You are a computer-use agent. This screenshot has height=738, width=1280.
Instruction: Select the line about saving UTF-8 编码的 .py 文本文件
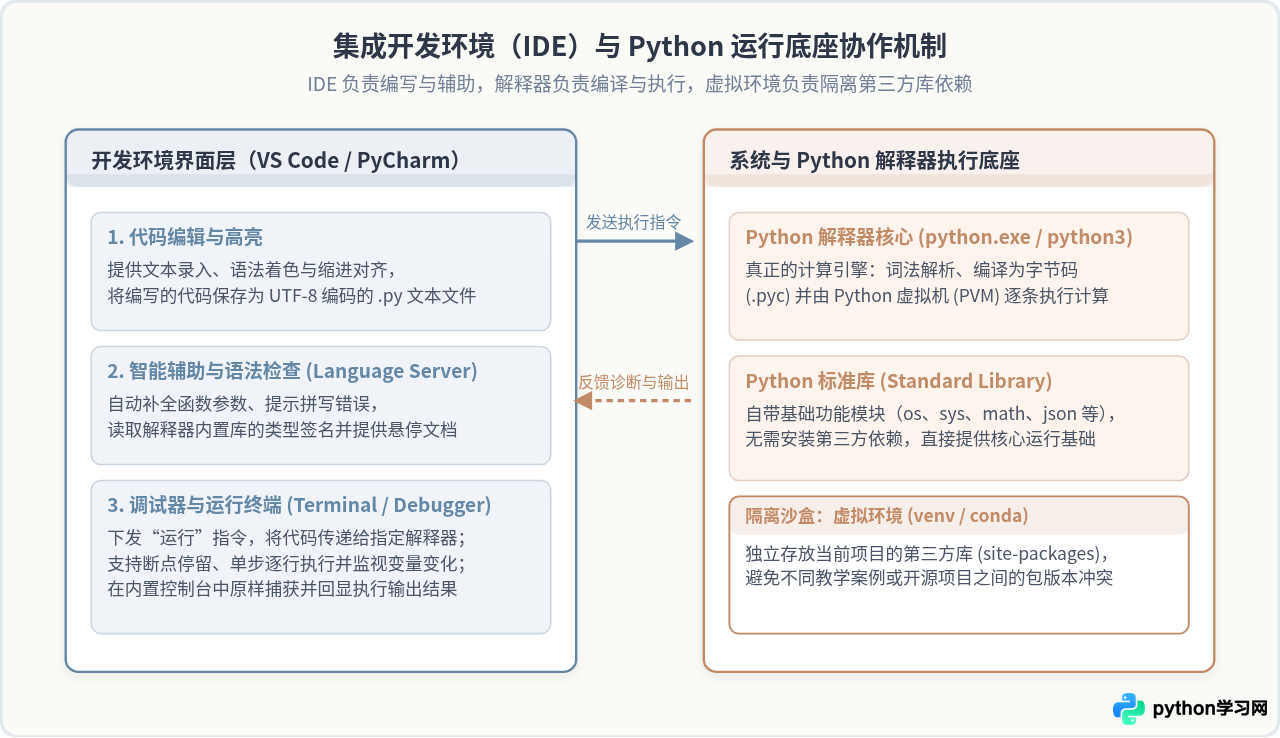click(292, 295)
